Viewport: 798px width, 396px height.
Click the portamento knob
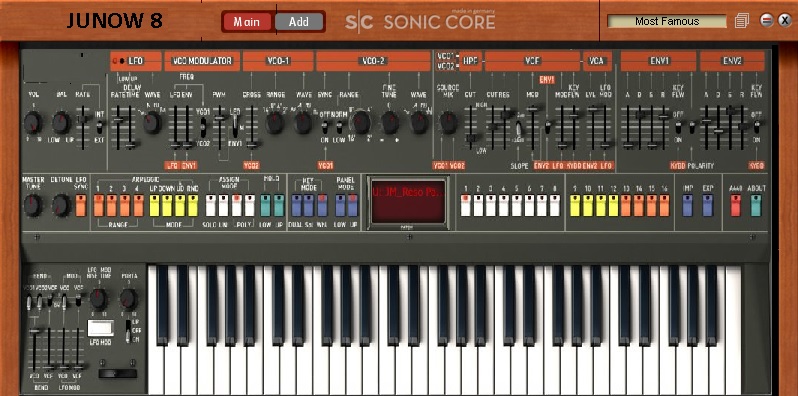[x=128, y=299]
